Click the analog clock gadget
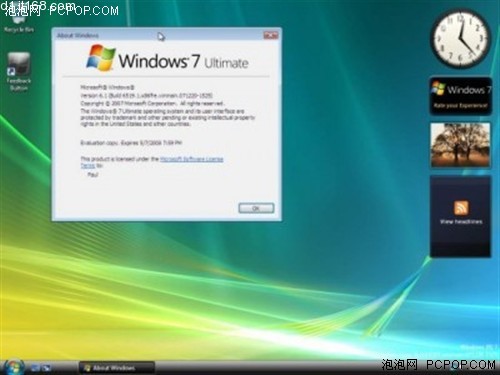 pyautogui.click(x=461, y=38)
